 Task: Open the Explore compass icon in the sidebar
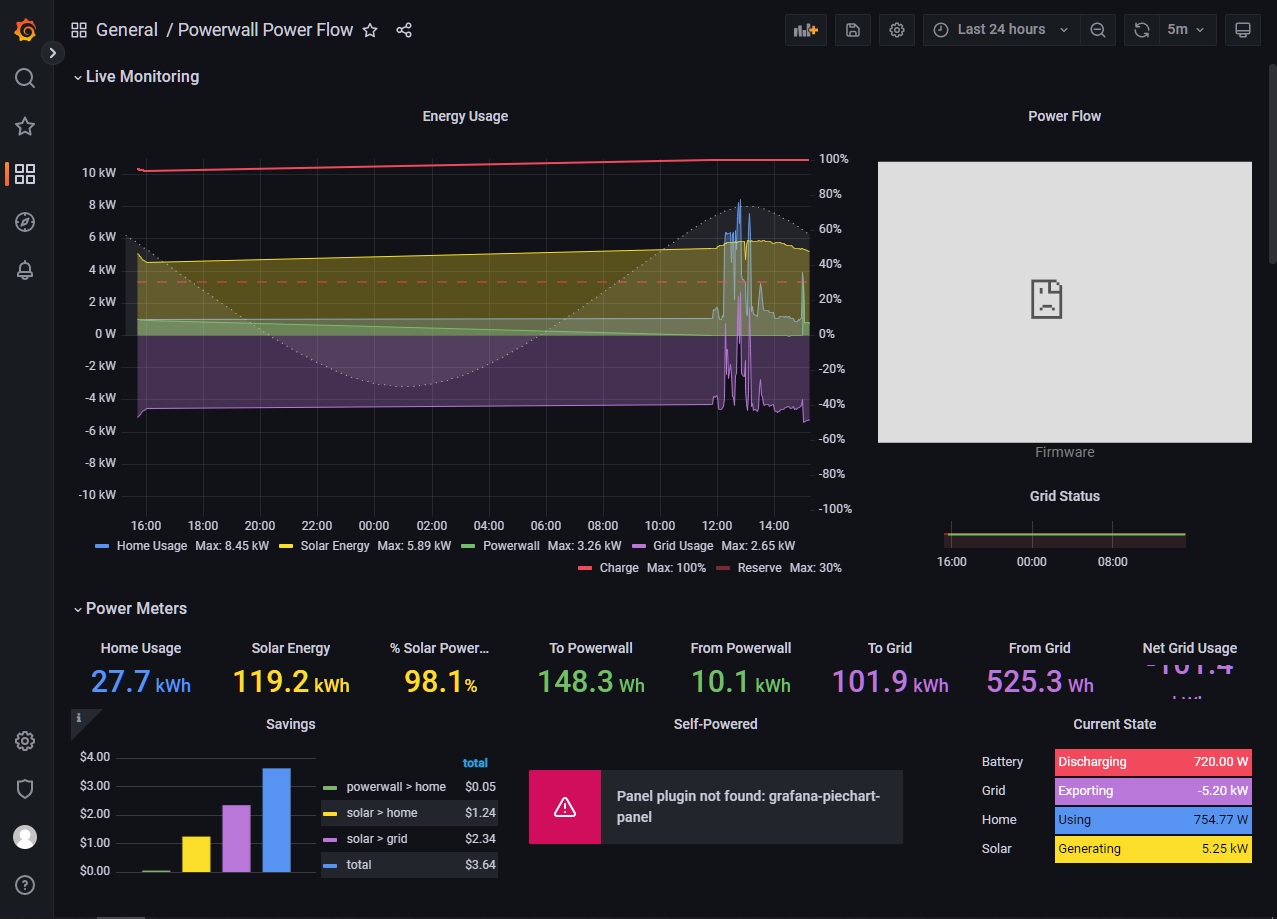[x=24, y=222]
